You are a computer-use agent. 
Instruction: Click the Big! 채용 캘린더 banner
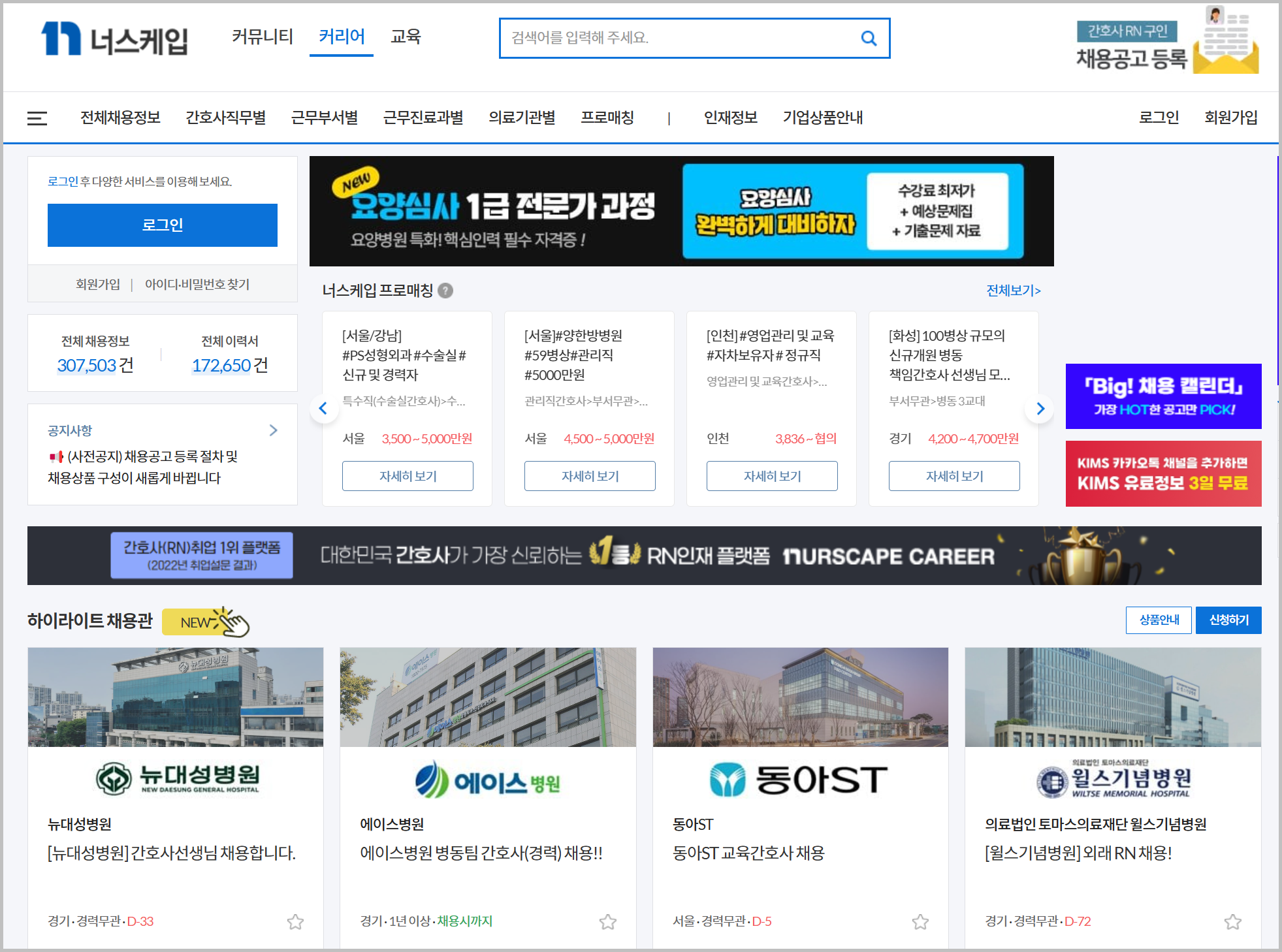[1163, 396]
